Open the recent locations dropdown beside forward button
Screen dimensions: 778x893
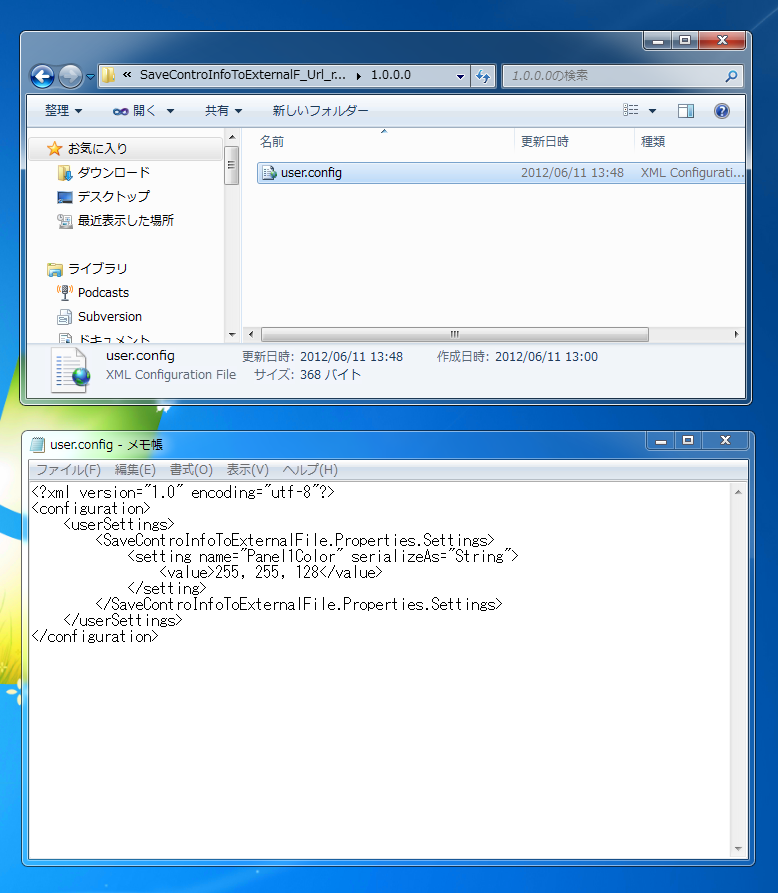coord(90,76)
